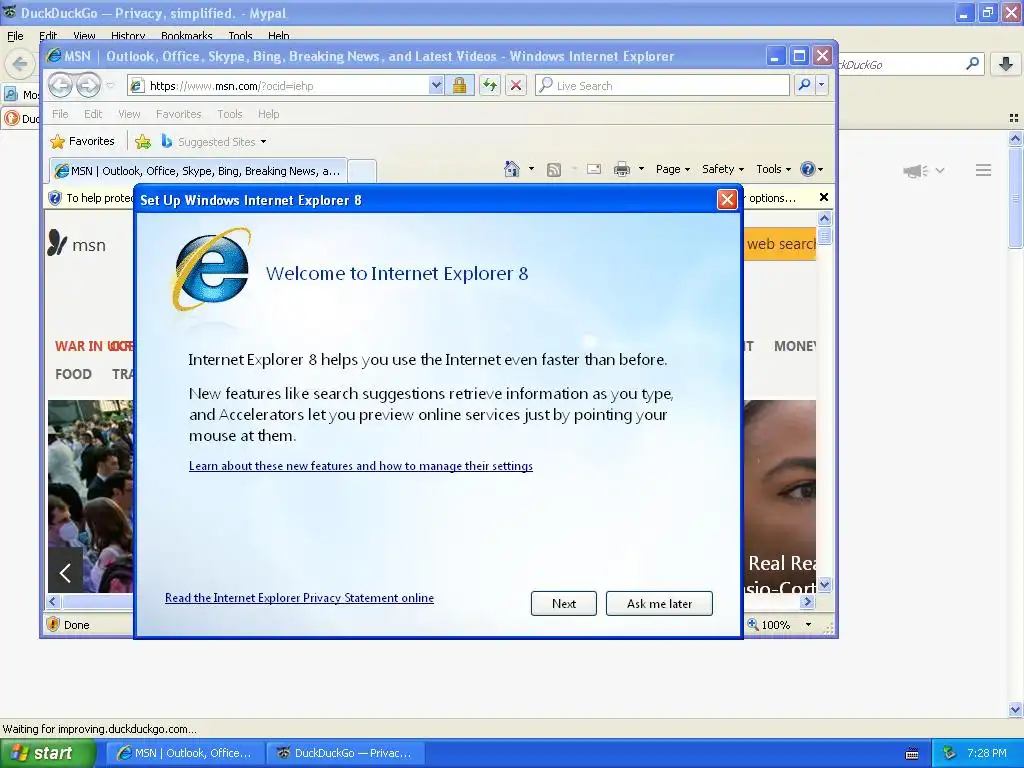The height and width of the screenshot is (768, 1024).
Task: Click the Windows start button
Action: coord(47,753)
